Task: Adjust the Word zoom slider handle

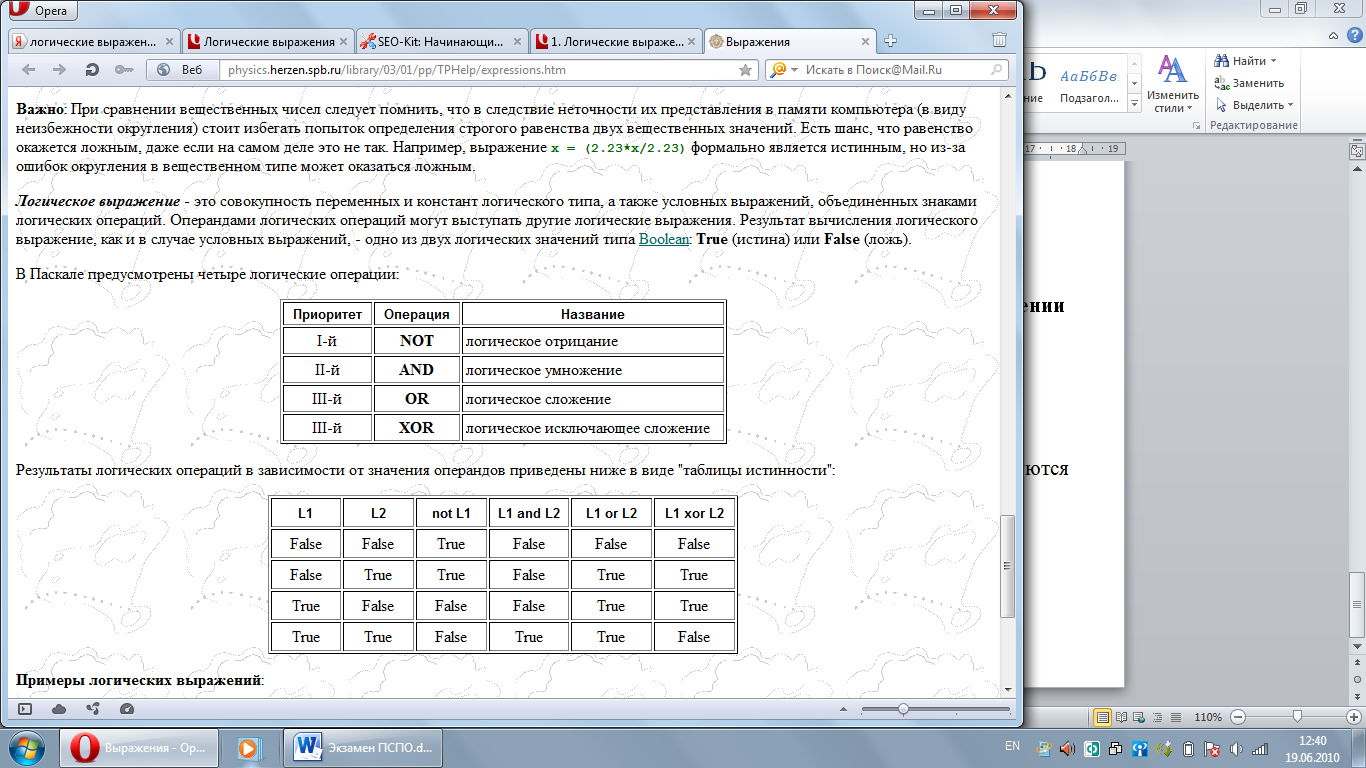Action: 1297,717
